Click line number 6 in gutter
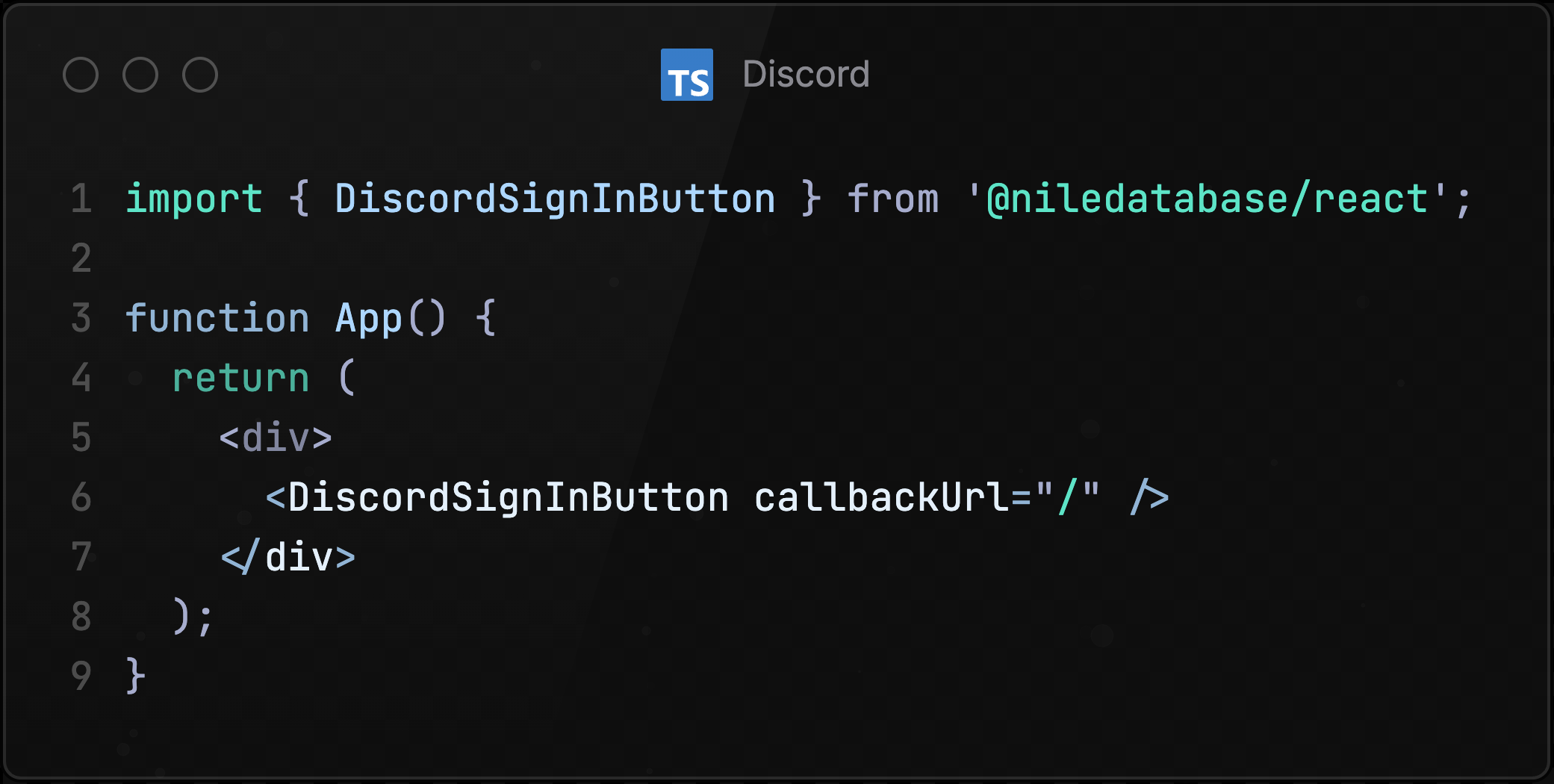The width and height of the screenshot is (1554, 784). pos(81,498)
